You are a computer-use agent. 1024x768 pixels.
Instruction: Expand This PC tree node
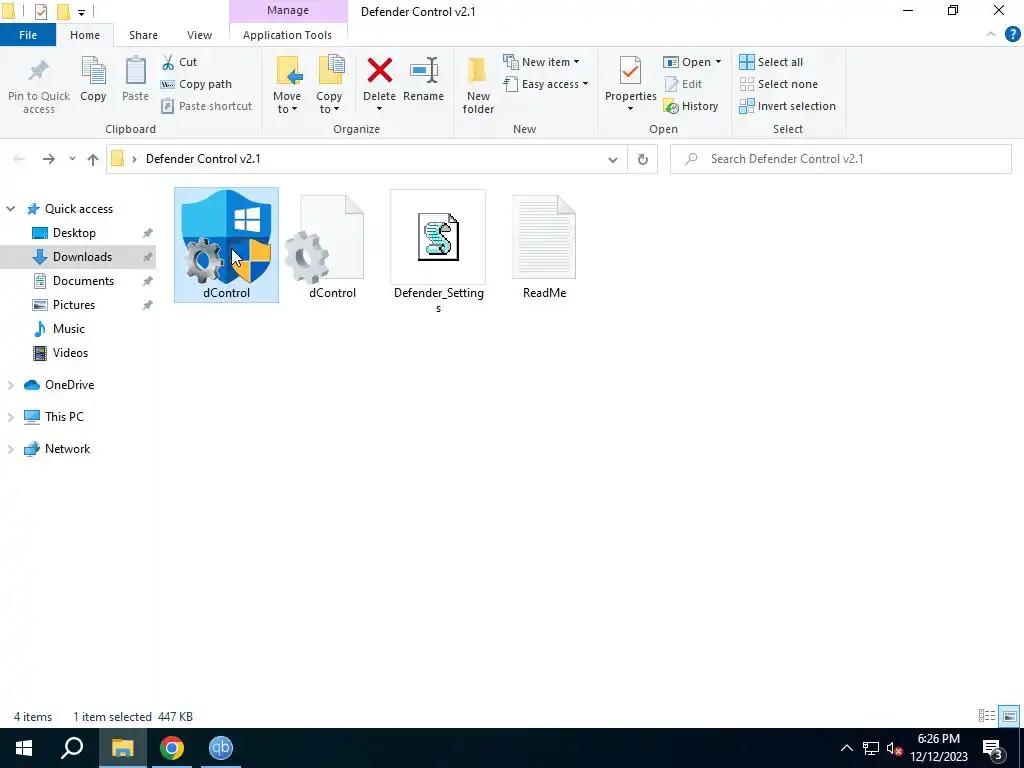click(10, 417)
